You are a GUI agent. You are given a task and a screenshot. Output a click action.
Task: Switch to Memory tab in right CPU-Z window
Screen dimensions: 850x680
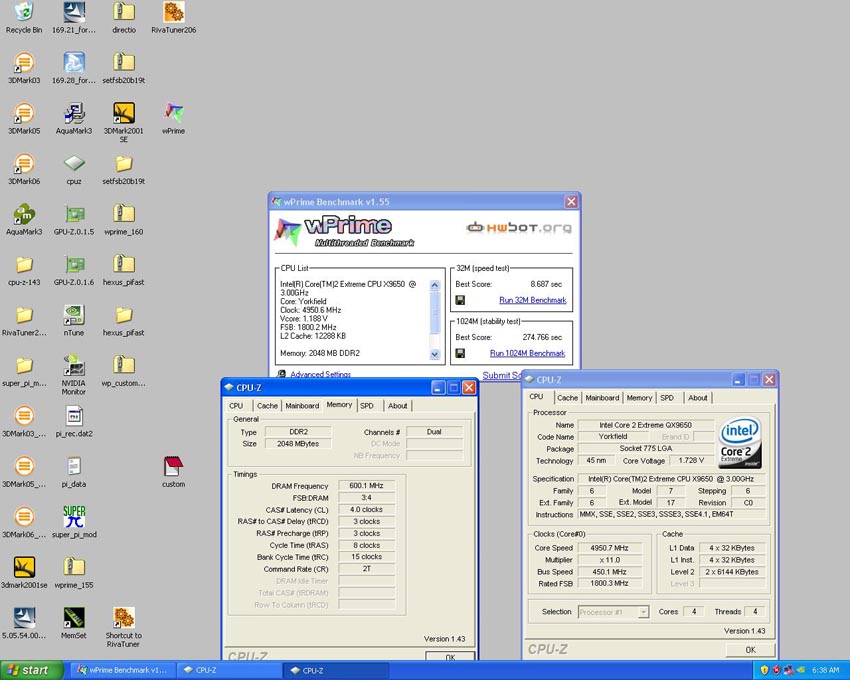coord(639,397)
